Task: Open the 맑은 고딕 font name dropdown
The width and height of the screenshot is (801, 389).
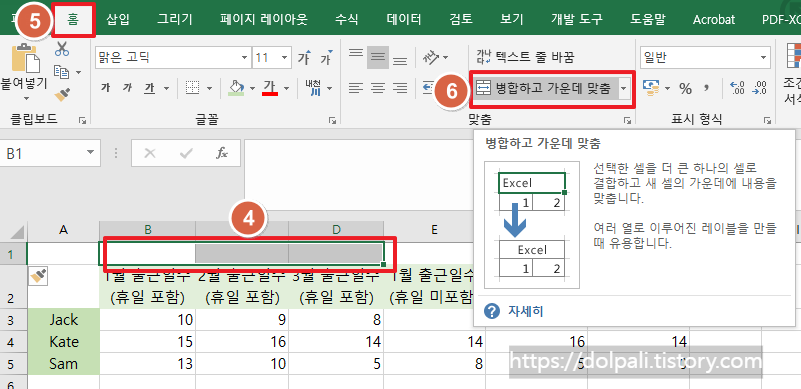Action: coord(244,58)
